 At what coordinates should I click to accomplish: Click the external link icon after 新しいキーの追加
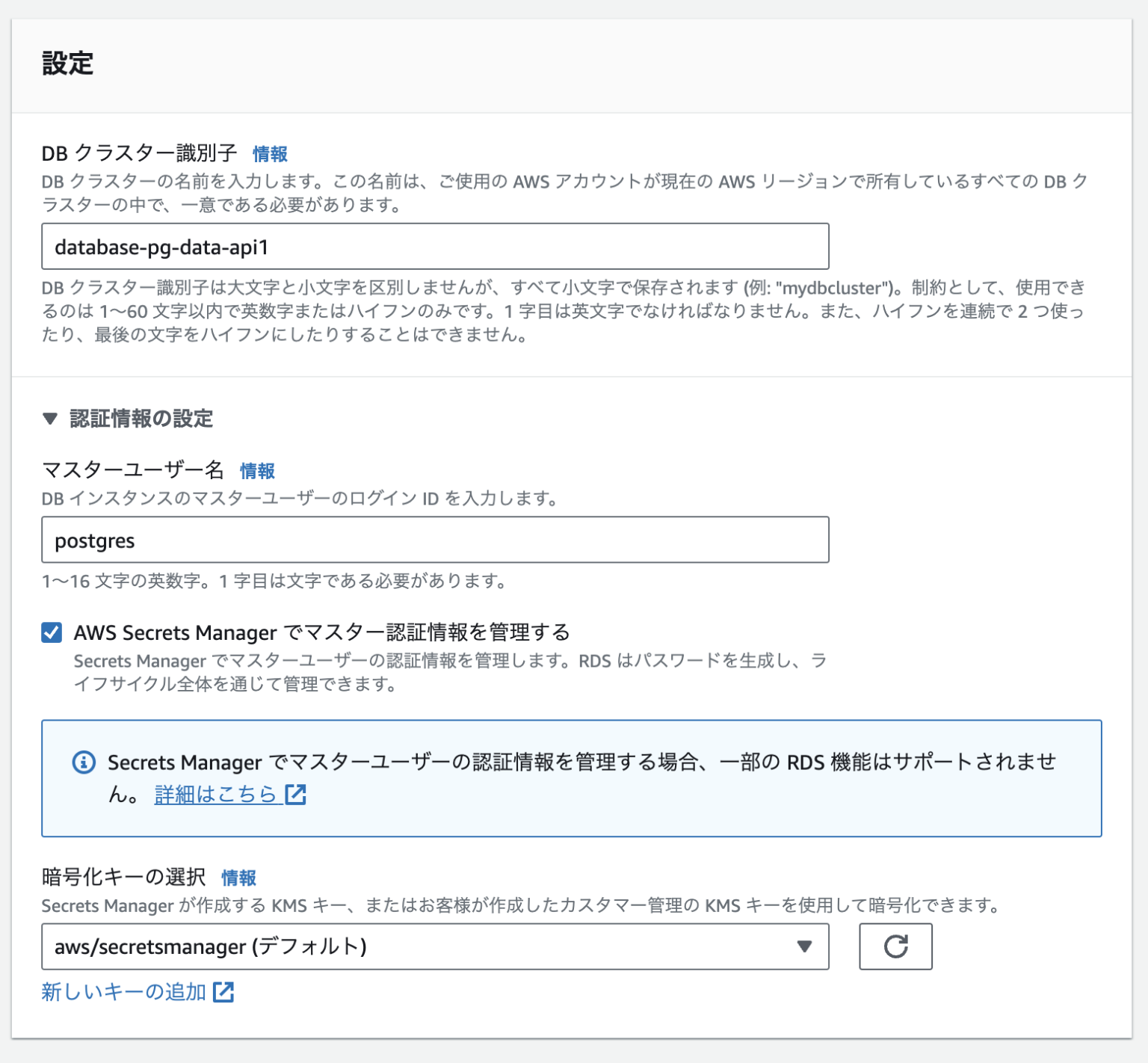pyautogui.click(x=224, y=992)
